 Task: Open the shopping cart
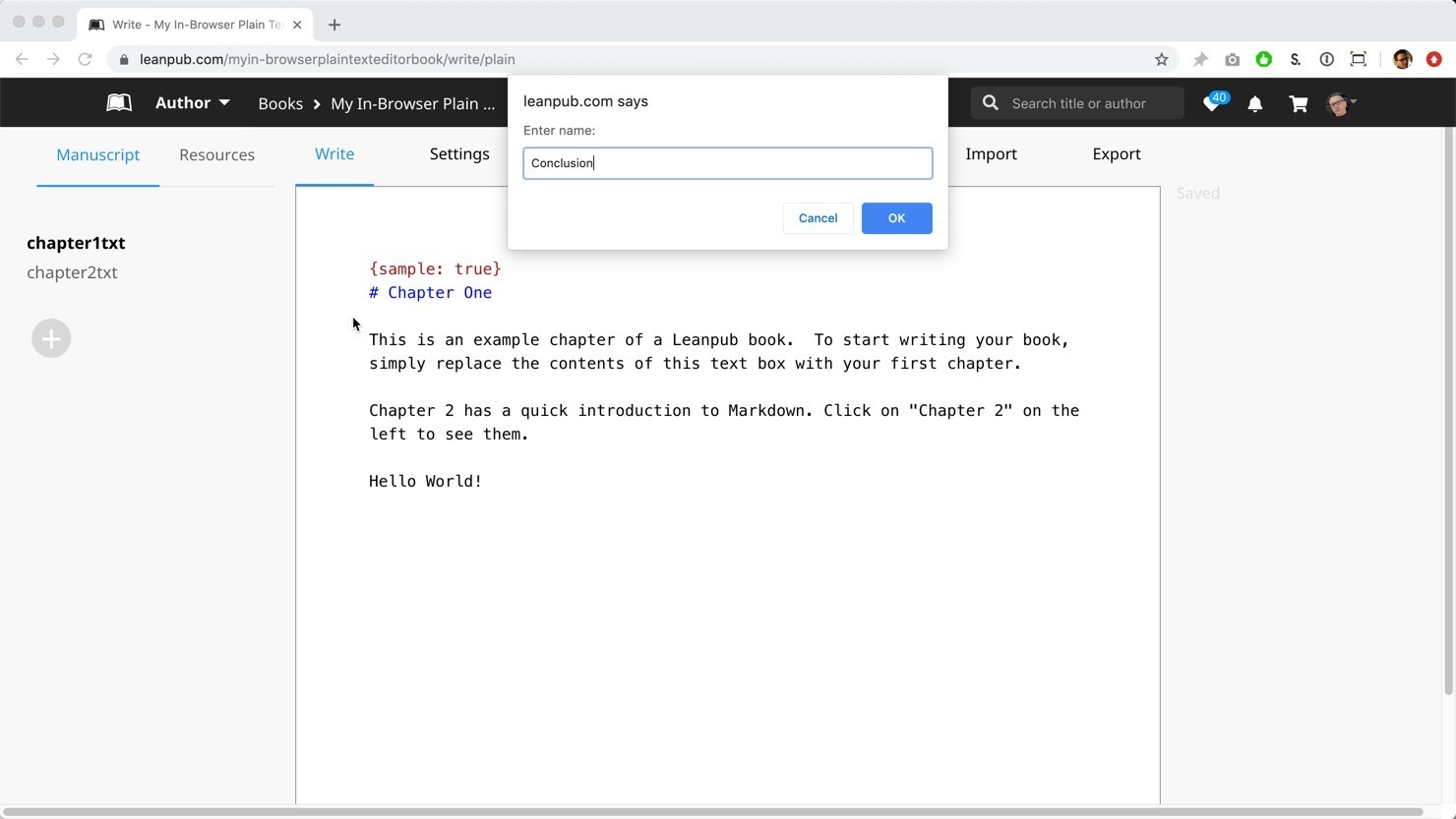(x=1299, y=103)
